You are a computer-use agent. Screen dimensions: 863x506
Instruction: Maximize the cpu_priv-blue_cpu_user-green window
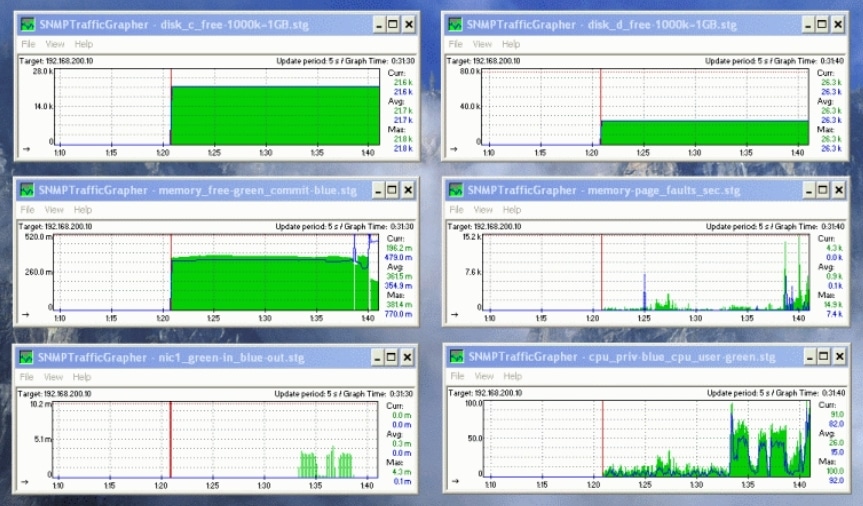(824, 357)
